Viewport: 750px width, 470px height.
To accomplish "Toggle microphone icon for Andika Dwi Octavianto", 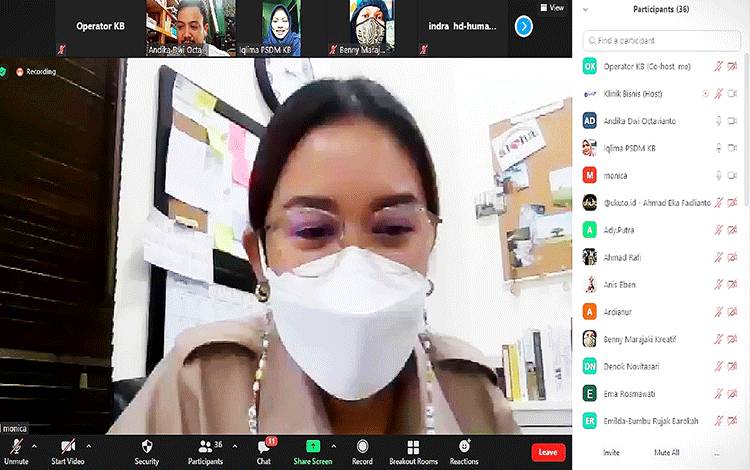I will click(x=718, y=121).
